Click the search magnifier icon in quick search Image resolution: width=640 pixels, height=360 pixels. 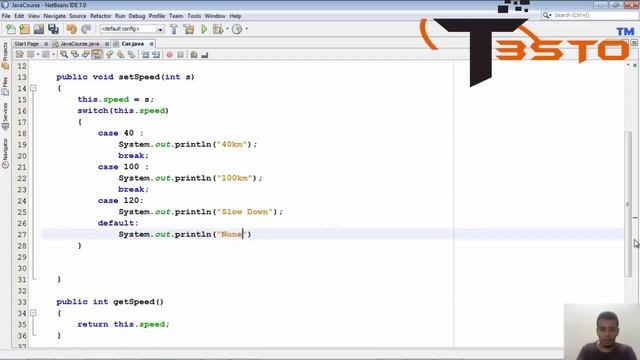547,15
